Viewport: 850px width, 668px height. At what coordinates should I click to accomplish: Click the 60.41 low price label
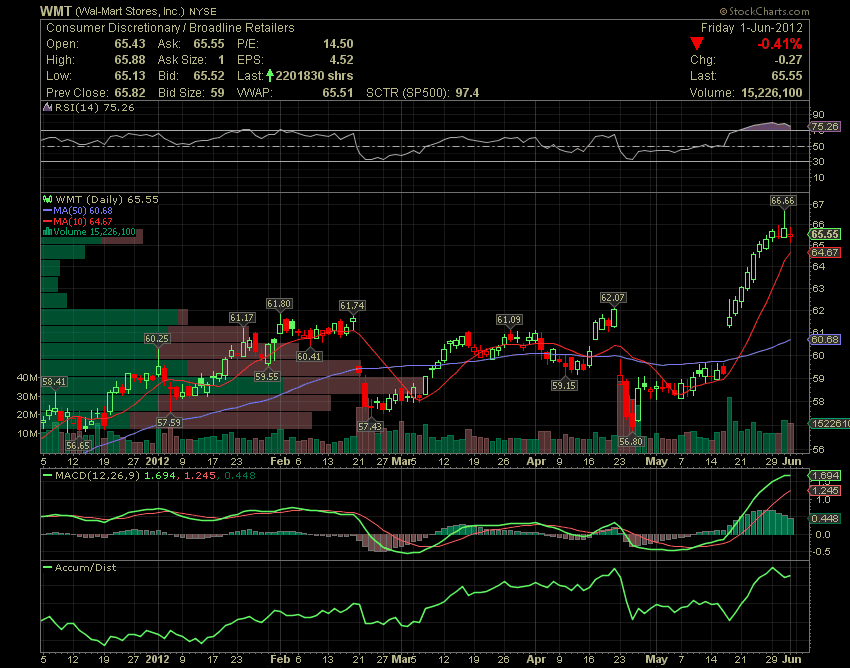[x=310, y=356]
